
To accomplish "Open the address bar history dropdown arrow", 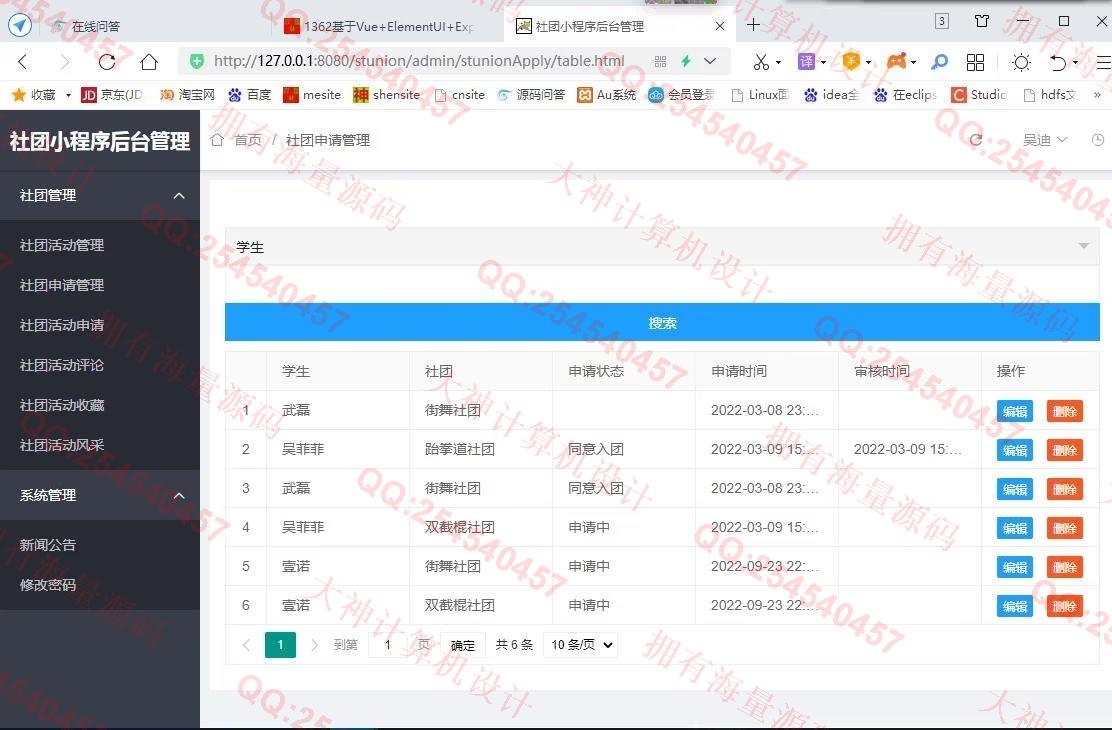I will (x=710, y=61).
